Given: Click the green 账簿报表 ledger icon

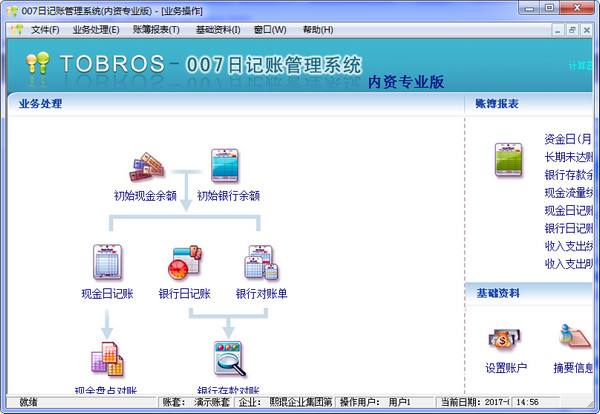Looking at the screenshot, I should point(508,160).
